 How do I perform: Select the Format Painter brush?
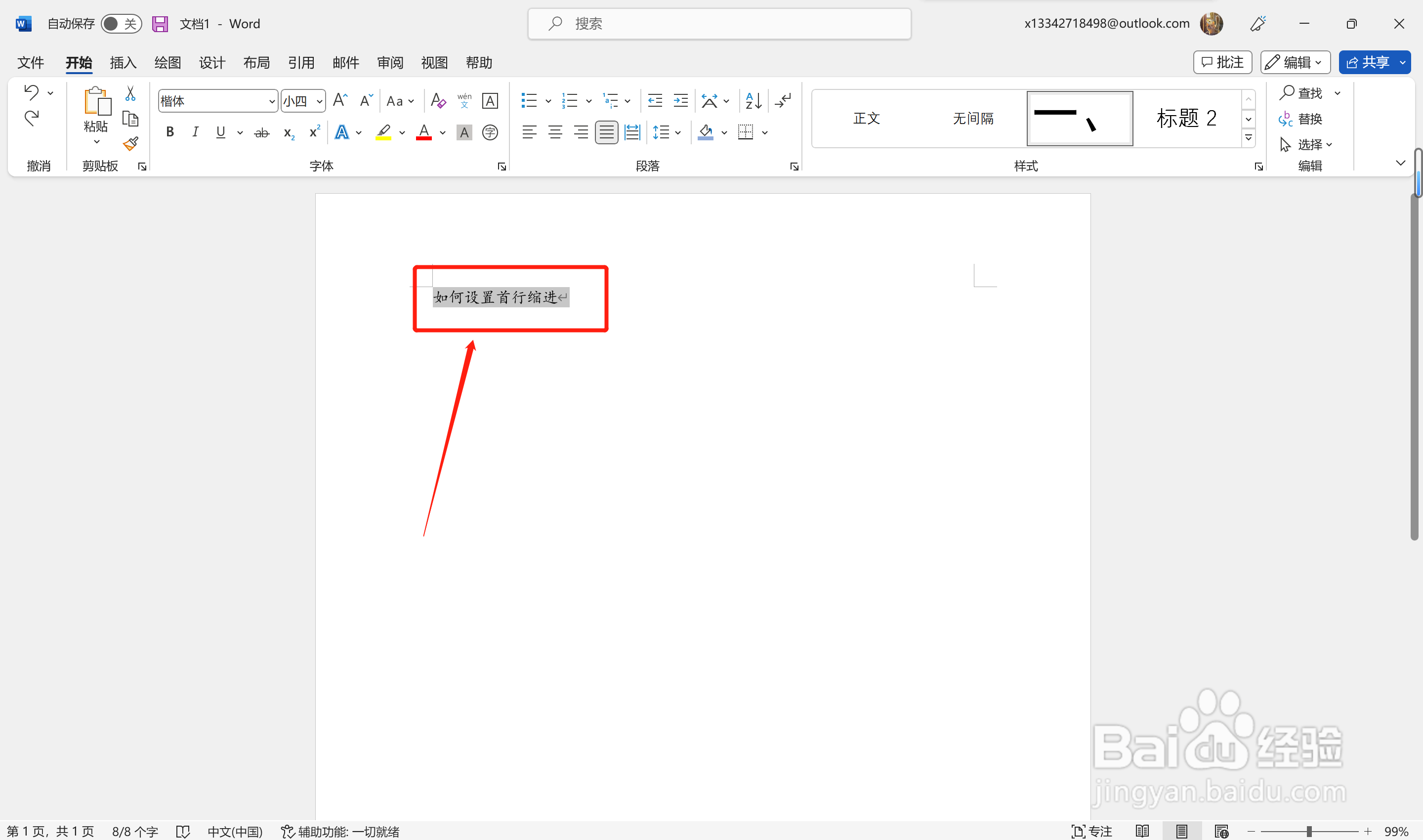click(131, 144)
